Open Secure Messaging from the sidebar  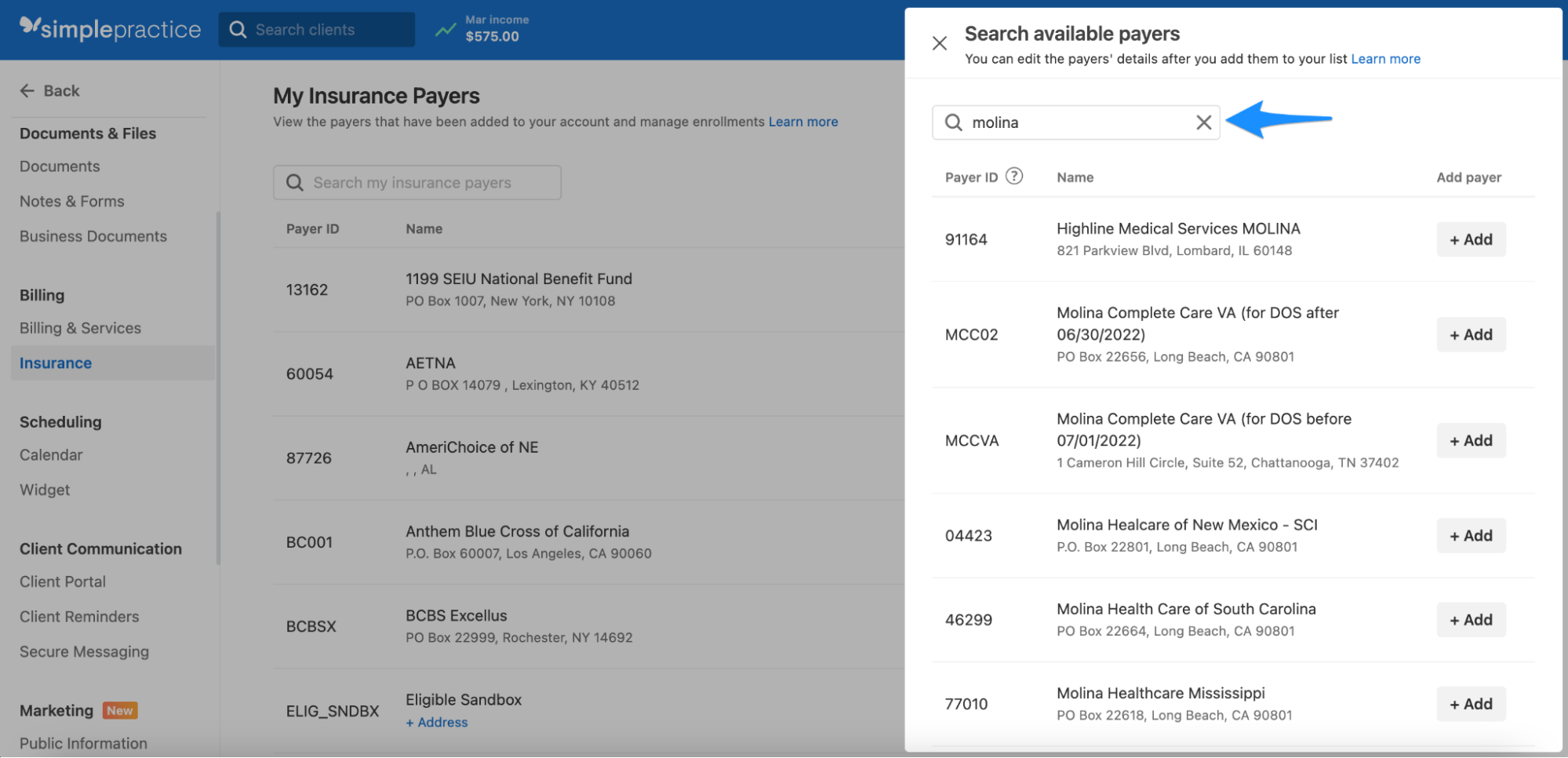pyautogui.click(x=84, y=651)
